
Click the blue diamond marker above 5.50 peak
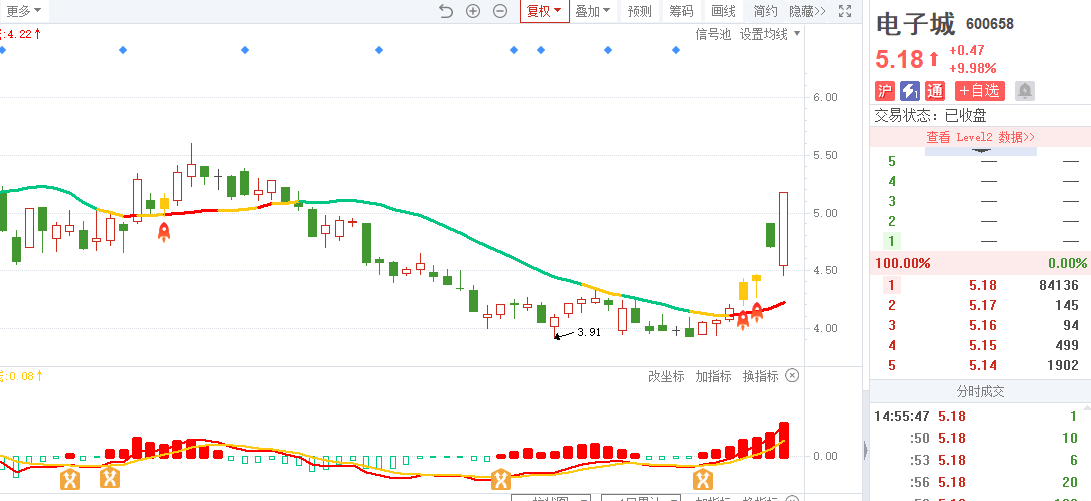pyautogui.click(x=245, y=50)
